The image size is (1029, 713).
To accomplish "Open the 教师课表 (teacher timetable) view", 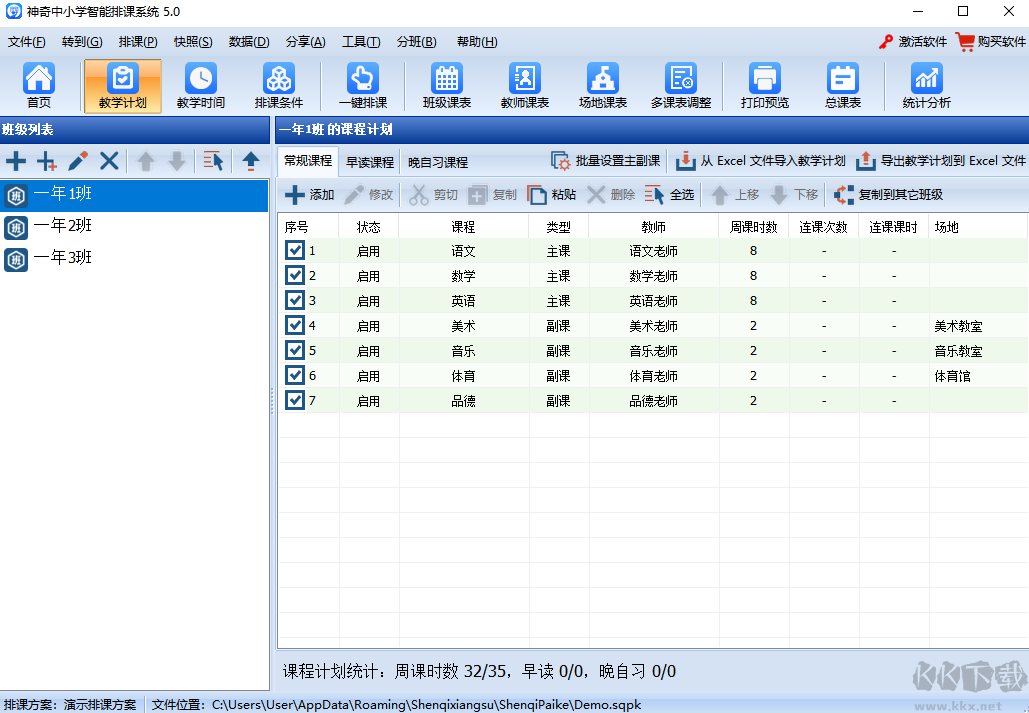I will pyautogui.click(x=522, y=85).
